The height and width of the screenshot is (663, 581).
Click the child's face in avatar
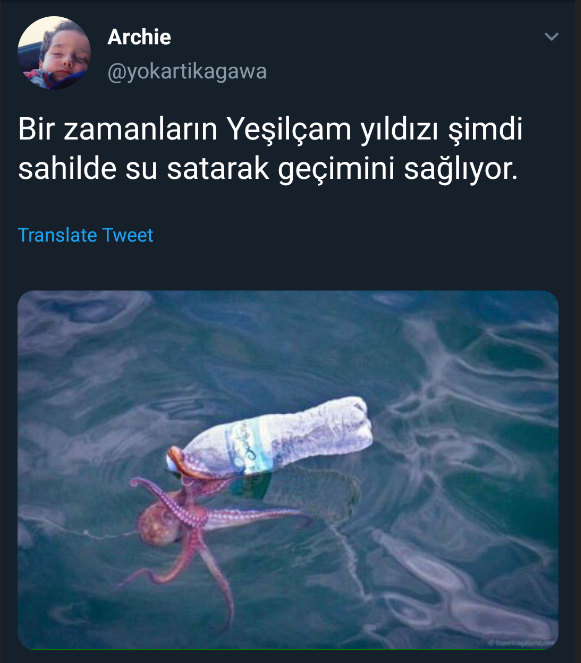(63, 53)
